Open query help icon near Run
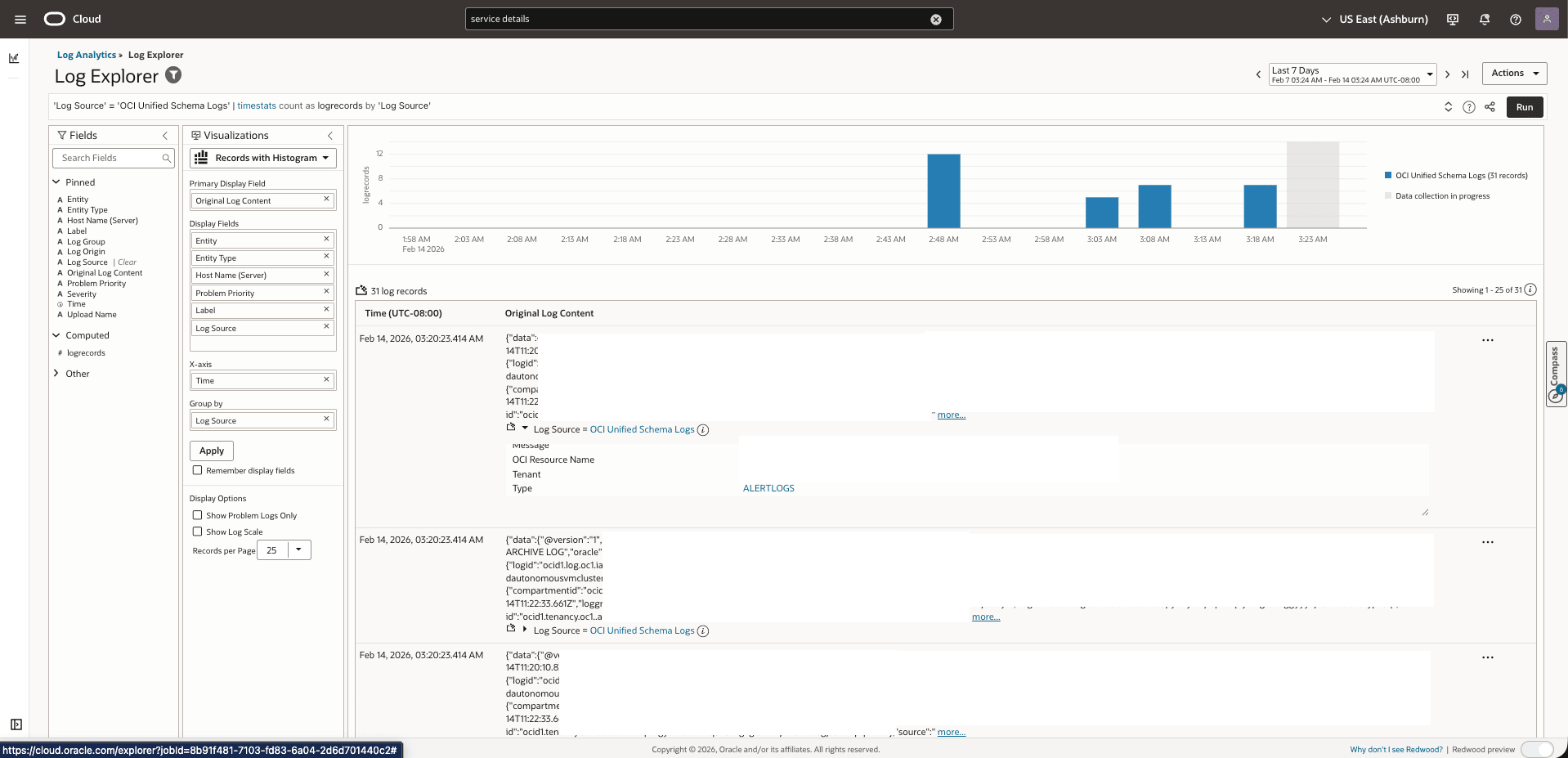 pos(1469,107)
